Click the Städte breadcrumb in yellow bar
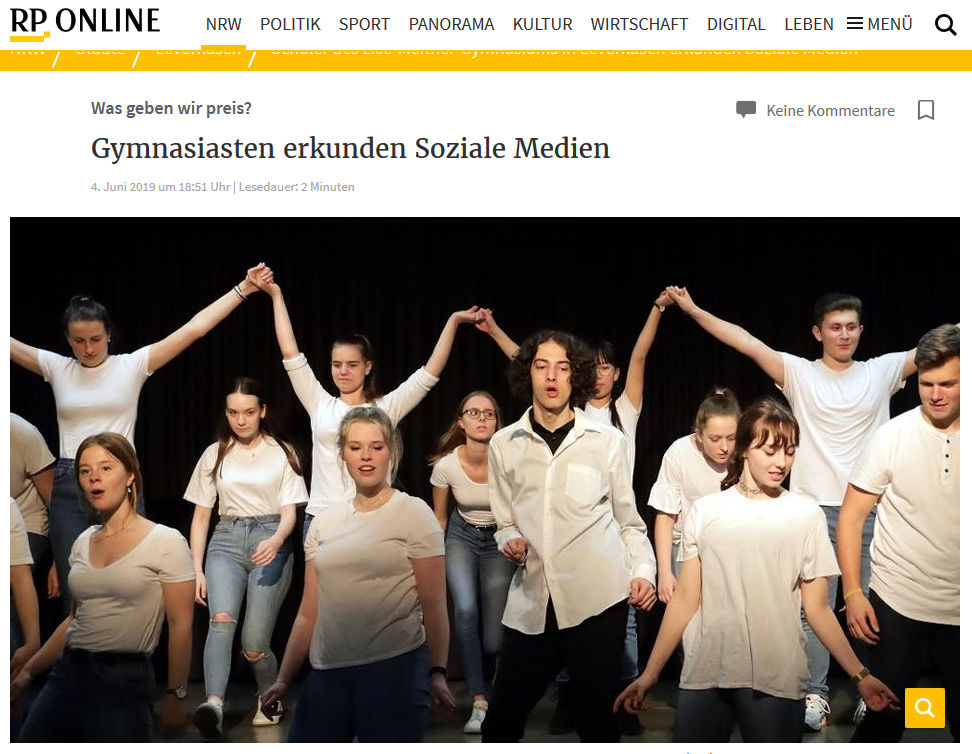The height and width of the screenshot is (754, 972). click(x=100, y=53)
